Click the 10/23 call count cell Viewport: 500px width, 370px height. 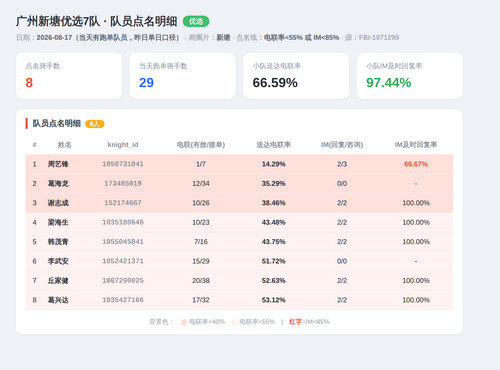pos(201,222)
